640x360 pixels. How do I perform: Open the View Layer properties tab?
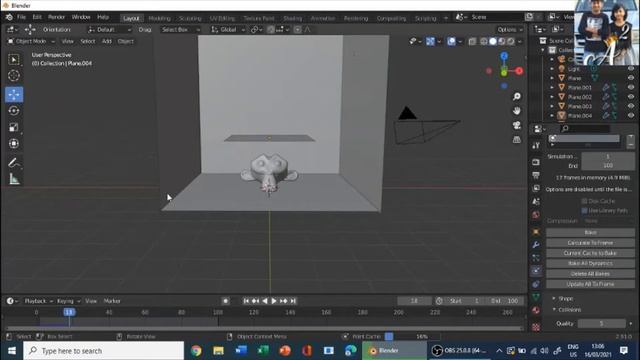pyautogui.click(x=536, y=188)
